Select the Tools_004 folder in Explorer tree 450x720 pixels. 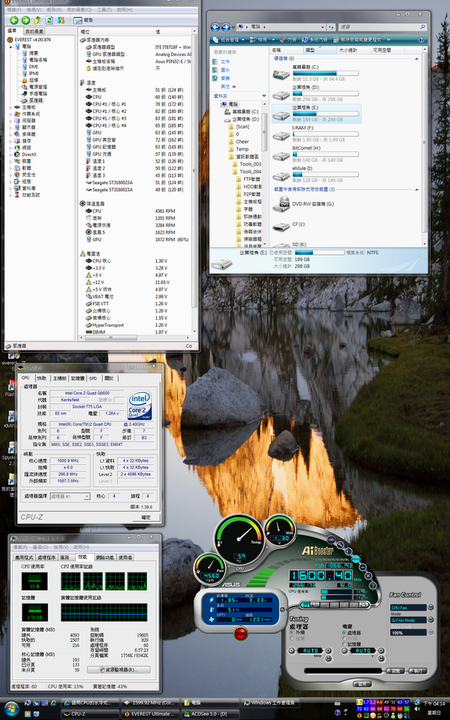[x=246, y=171]
